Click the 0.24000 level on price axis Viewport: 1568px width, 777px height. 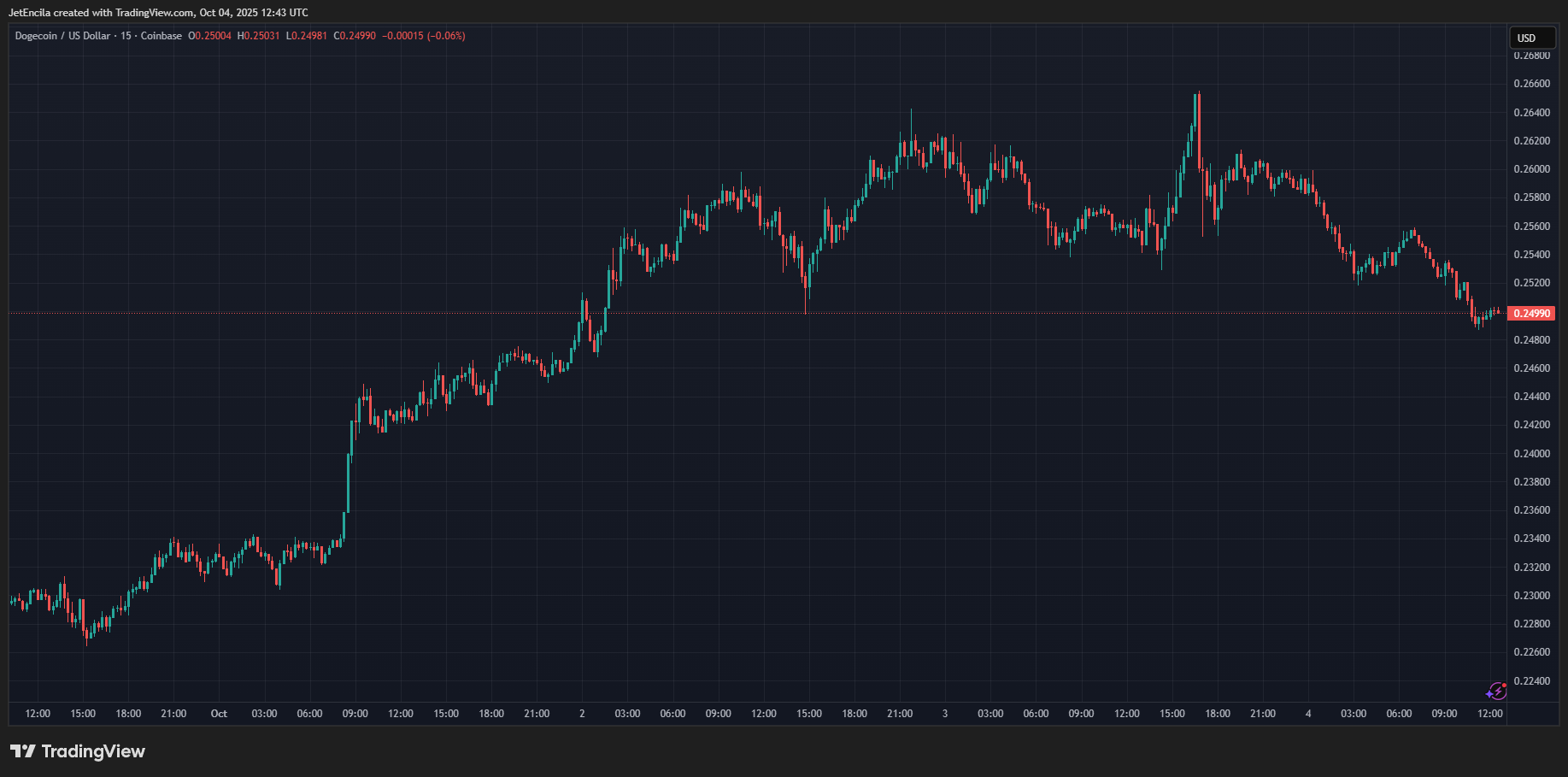tap(1531, 454)
